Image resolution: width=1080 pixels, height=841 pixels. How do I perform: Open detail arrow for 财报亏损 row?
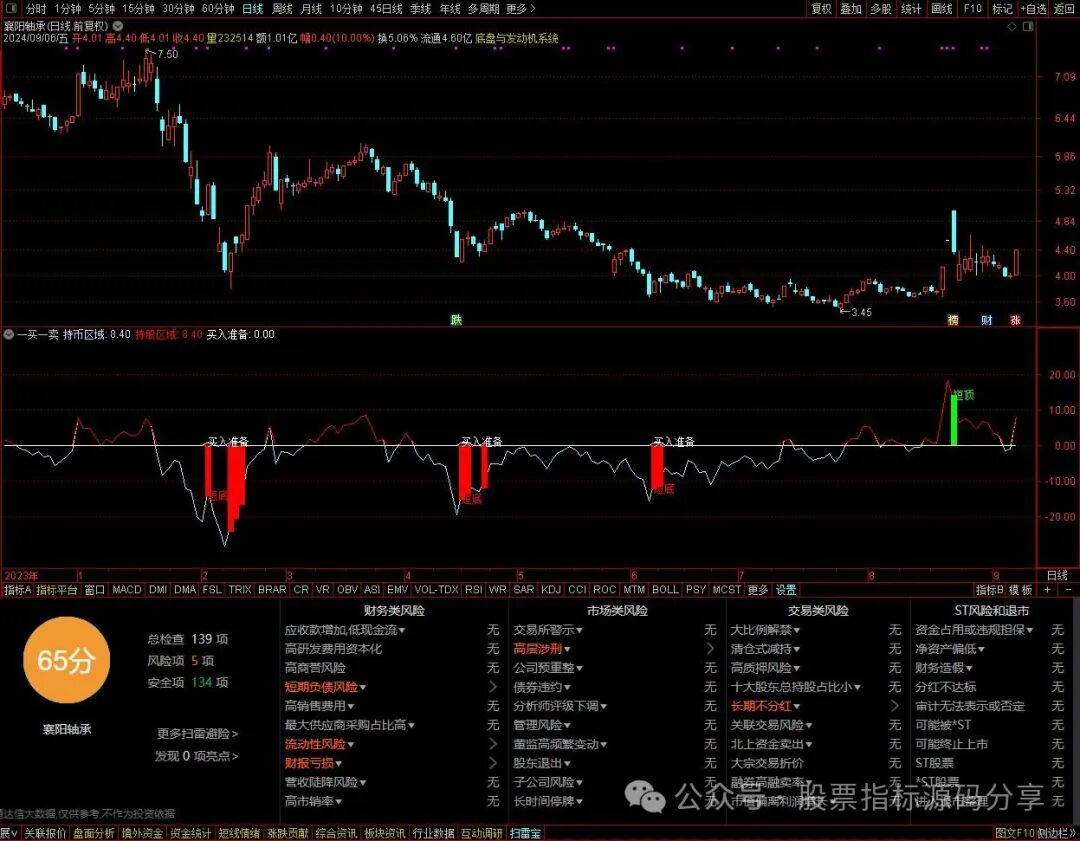(x=492, y=763)
